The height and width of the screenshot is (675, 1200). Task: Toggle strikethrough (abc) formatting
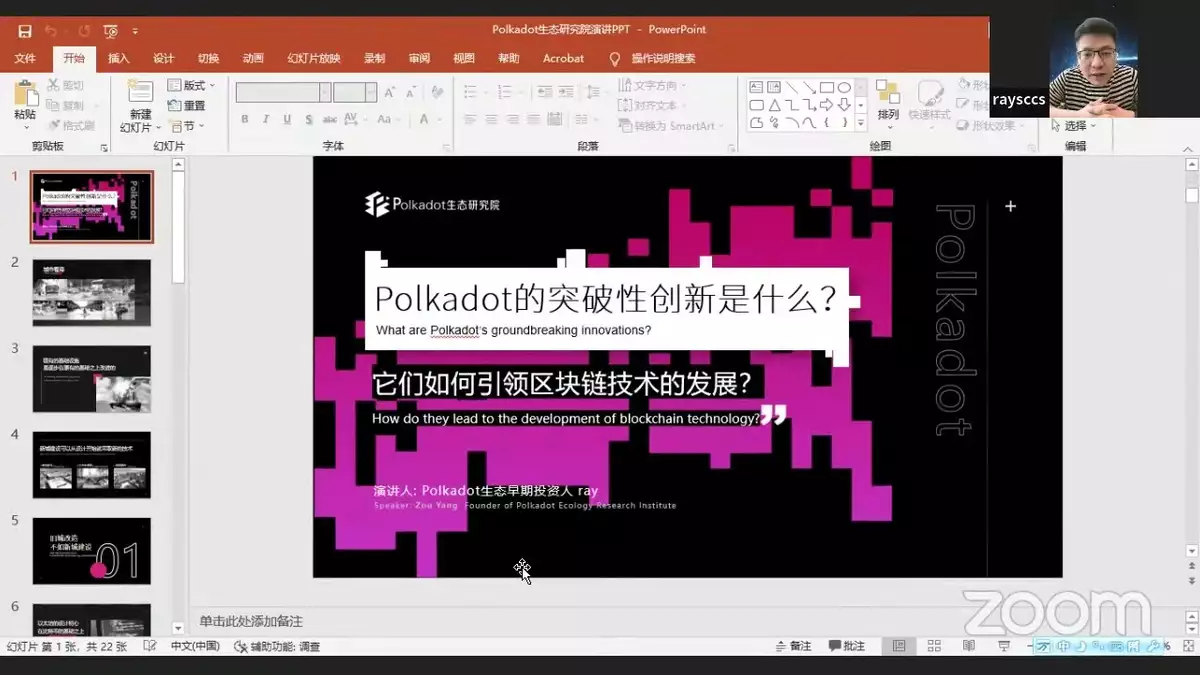pyautogui.click(x=329, y=119)
